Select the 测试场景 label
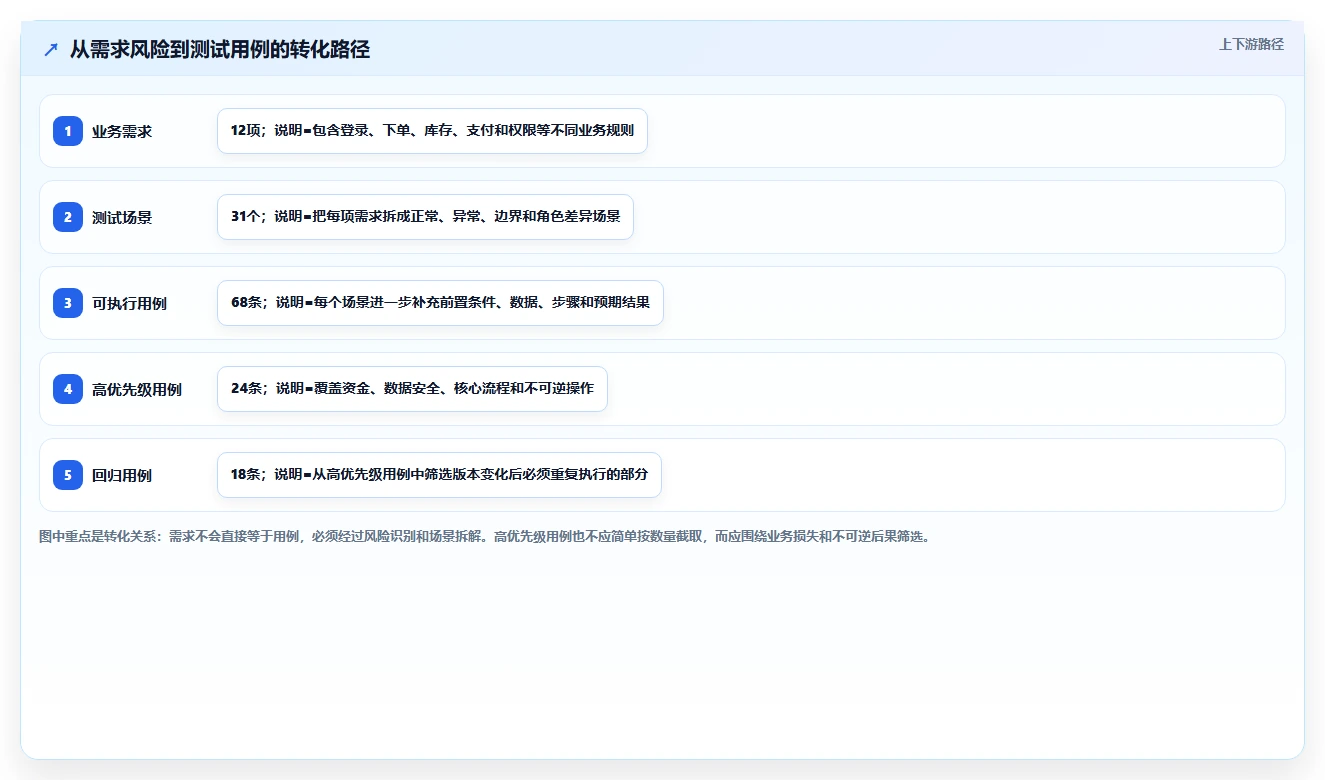This screenshot has width=1325, height=780. [122, 217]
